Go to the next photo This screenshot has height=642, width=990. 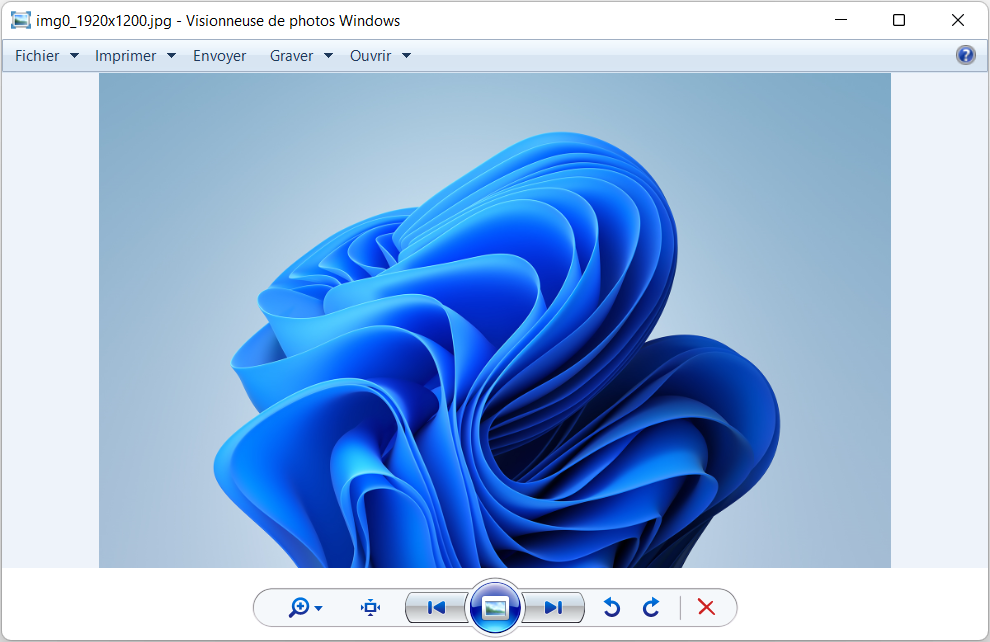pyautogui.click(x=553, y=607)
